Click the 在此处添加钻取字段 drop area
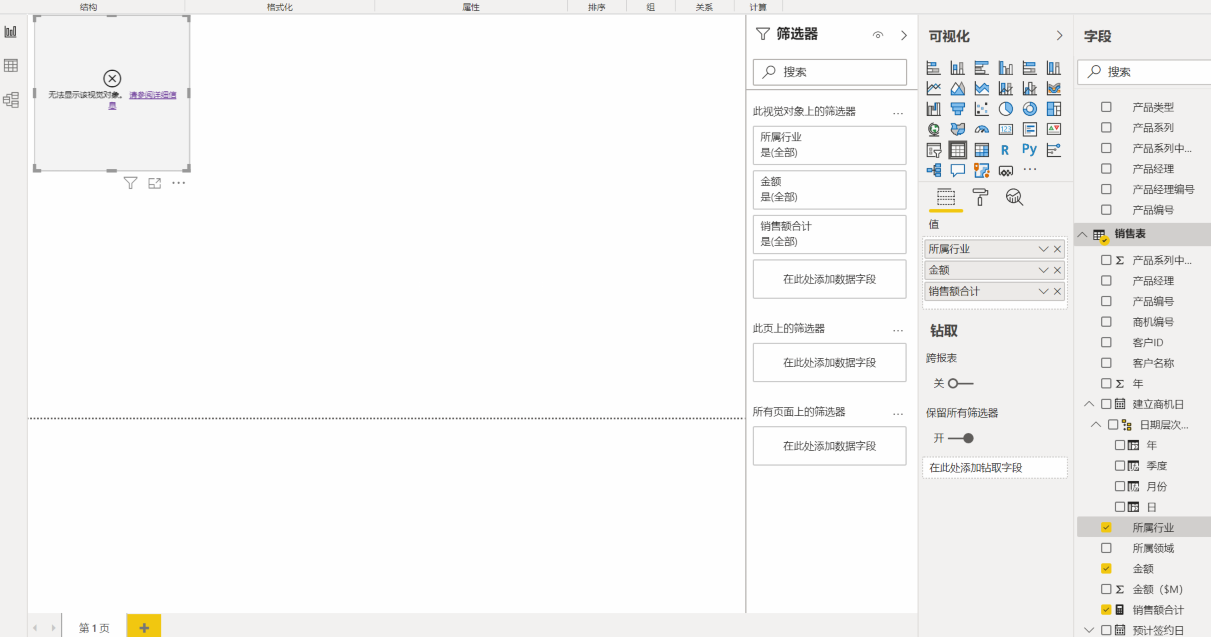 pos(995,467)
